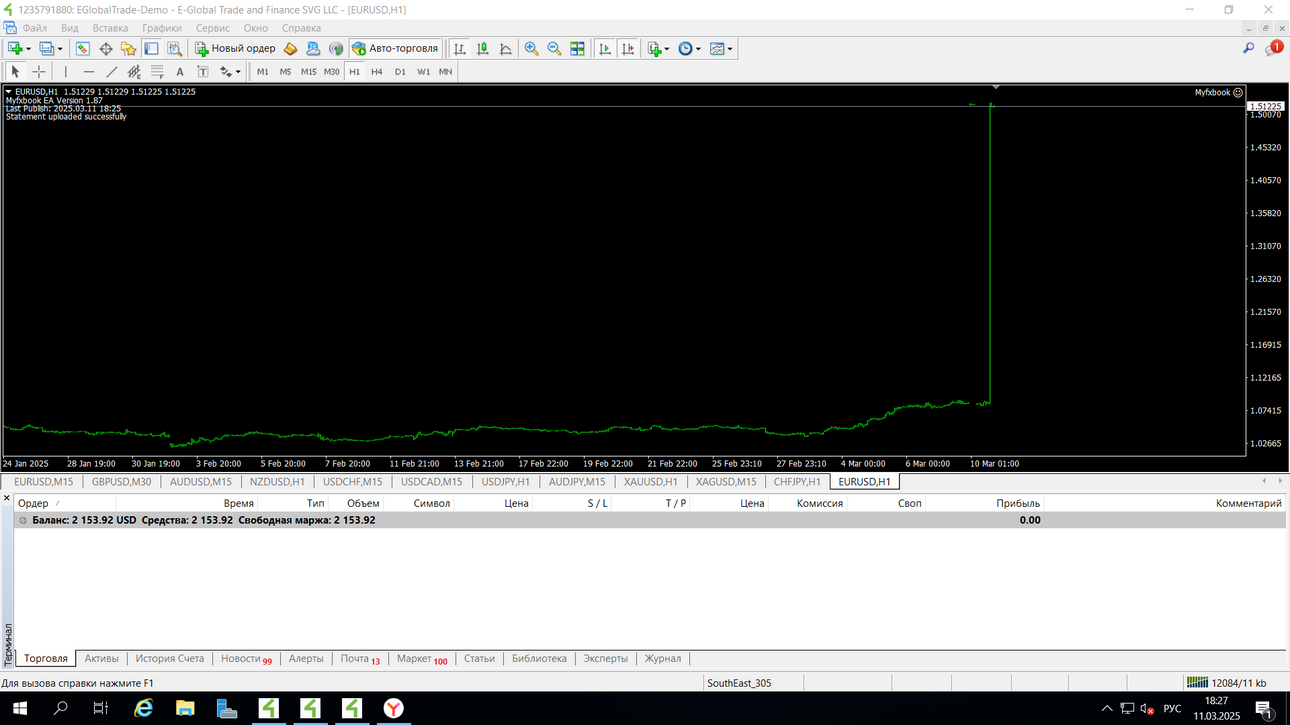
Task: Select the M5 timeframe
Action: pos(285,72)
